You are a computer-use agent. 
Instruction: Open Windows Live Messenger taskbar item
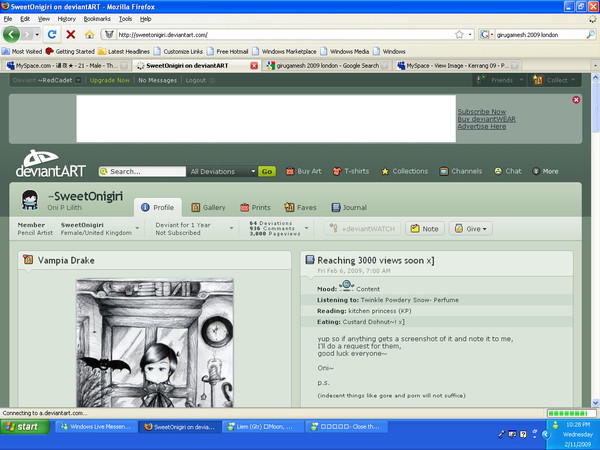pos(96,427)
